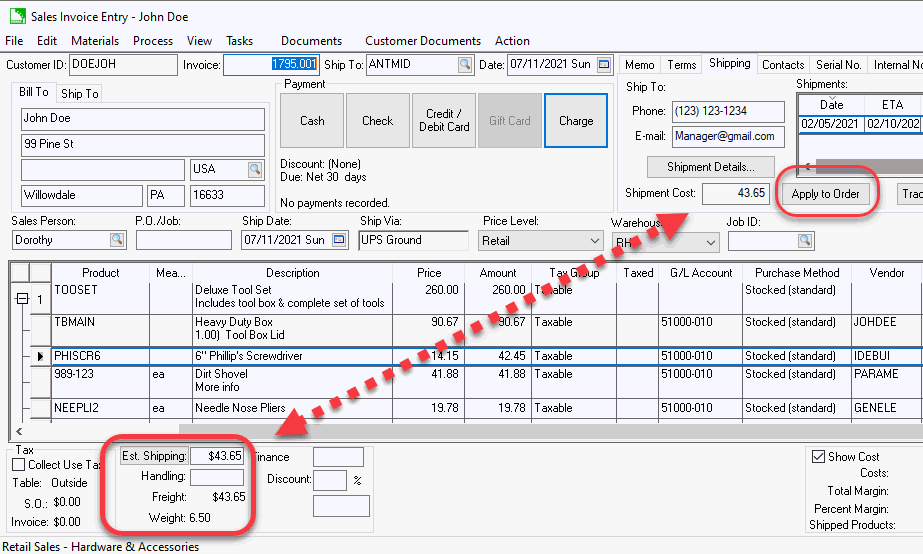This screenshot has width=923, height=554.
Task: Click the country USA lookup icon
Action: [255, 169]
